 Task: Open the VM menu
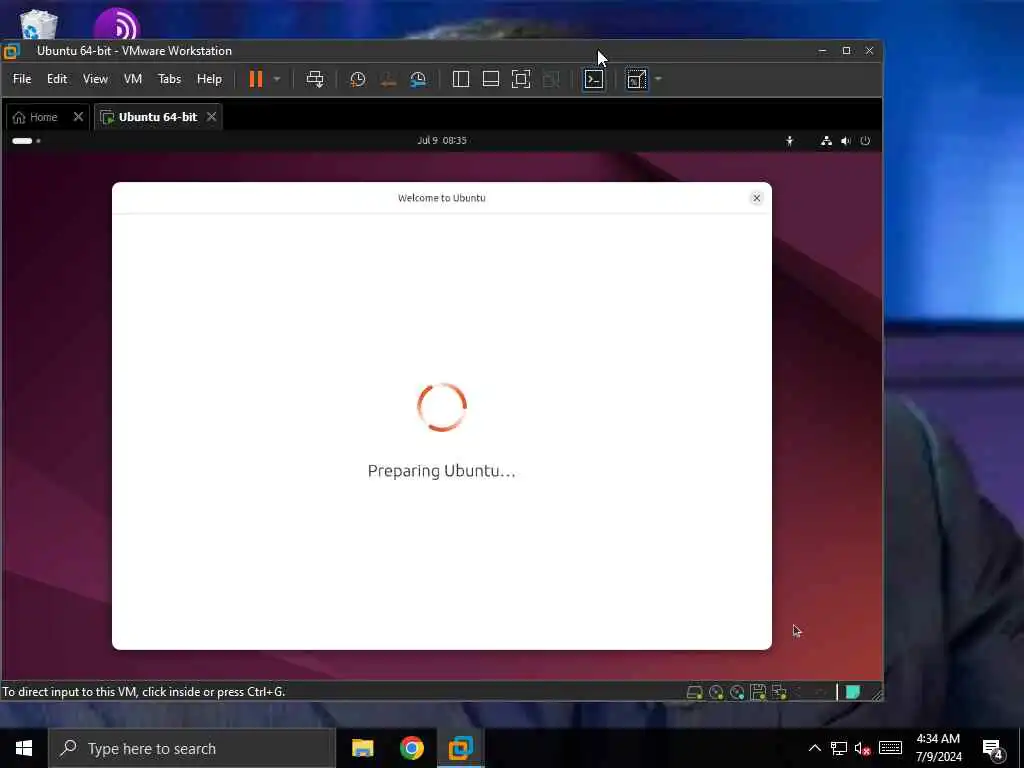[133, 79]
